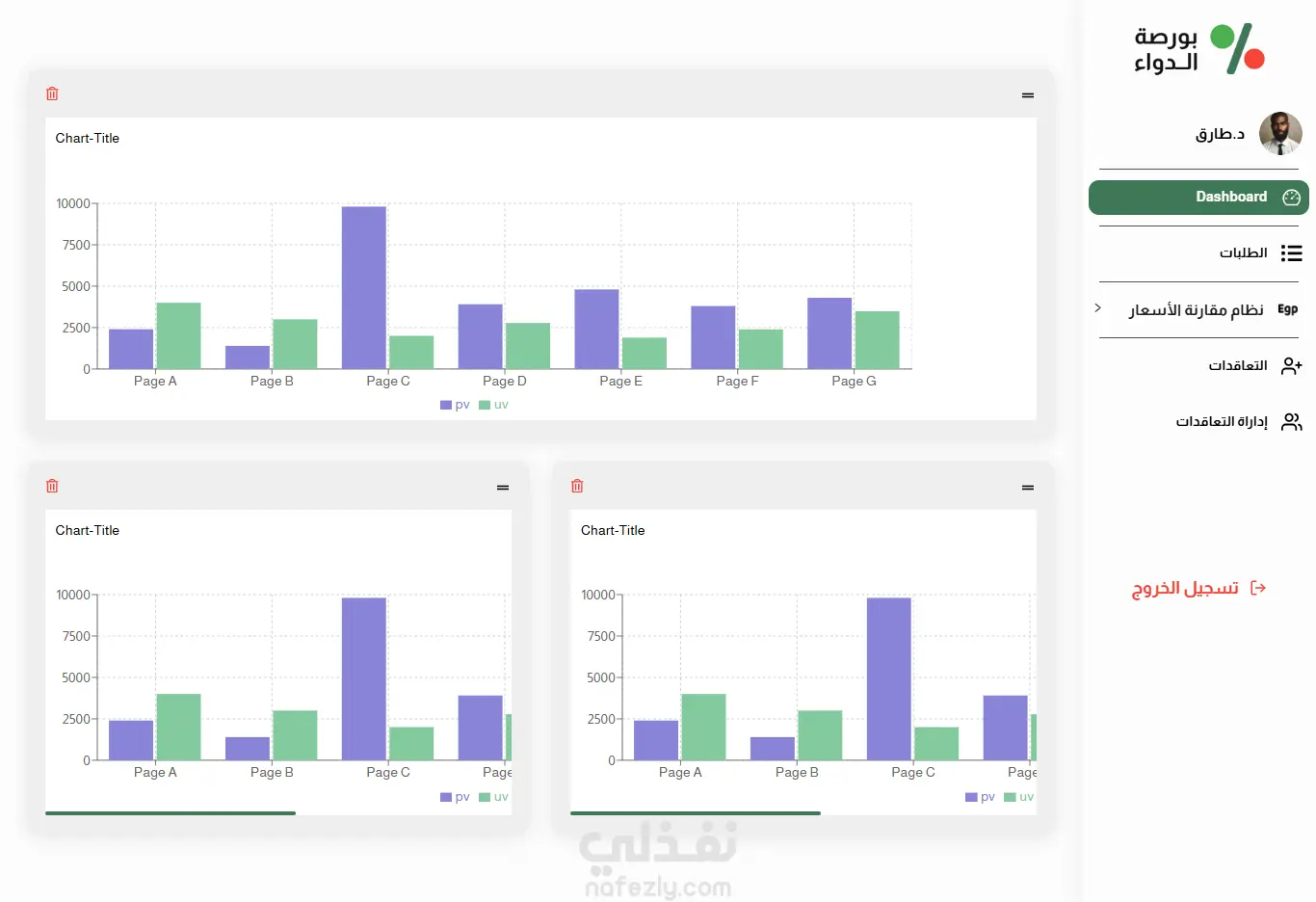This screenshot has height=902, width=1316.
Task: Click Page B green bar in bottom-right chart
Action: point(820,735)
